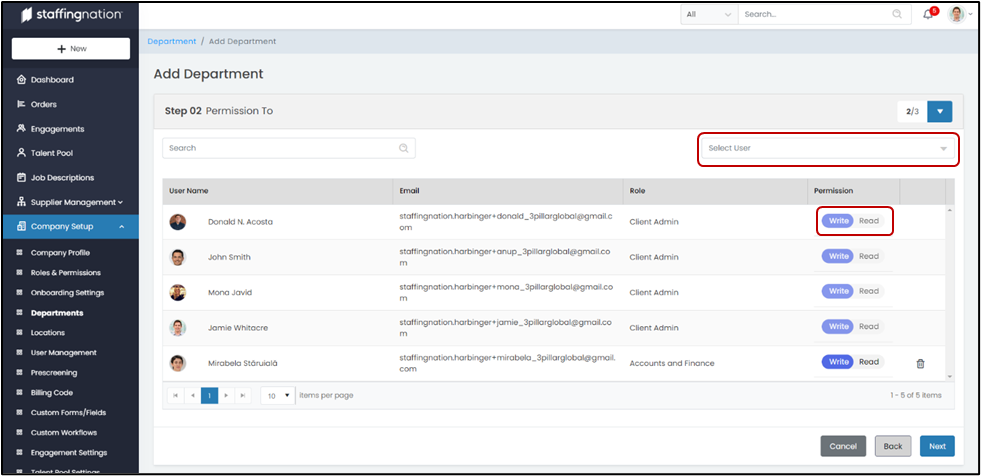Open Billing Code submenu item

pyautogui.click(x=52, y=393)
